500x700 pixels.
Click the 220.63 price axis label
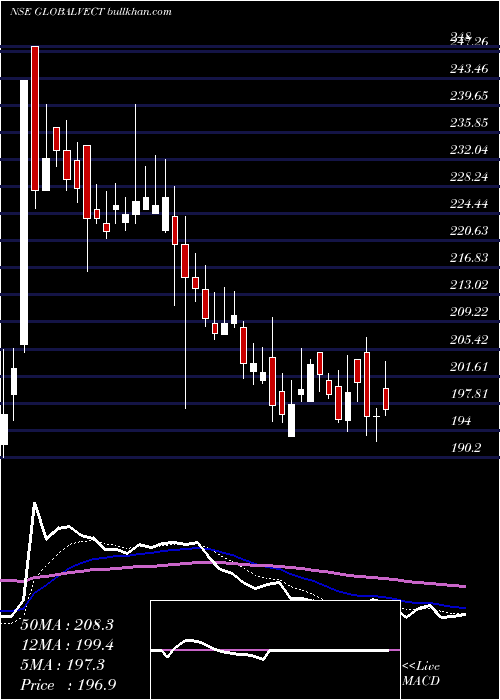pos(469,231)
